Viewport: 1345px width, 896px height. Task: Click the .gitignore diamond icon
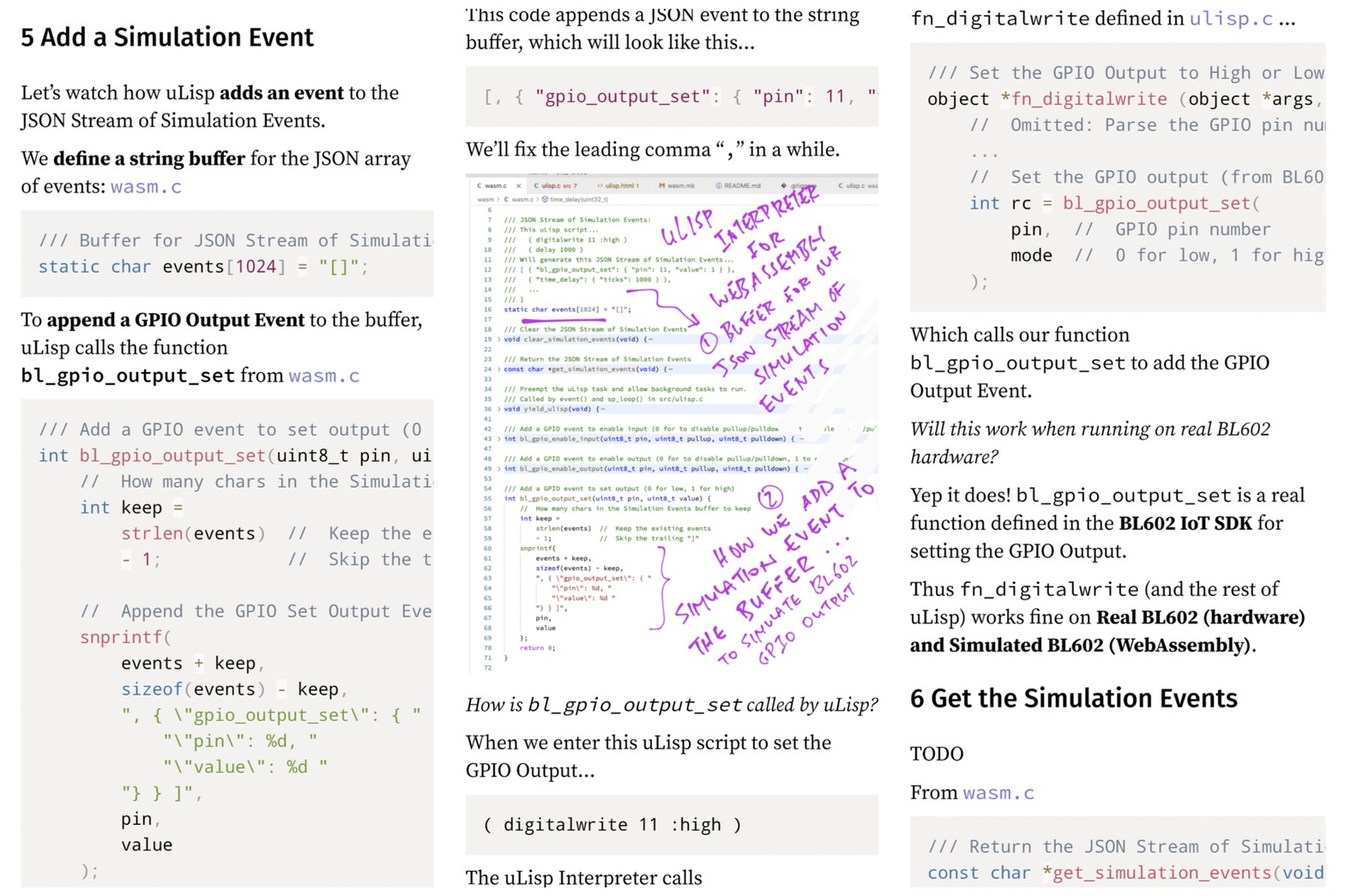click(x=783, y=185)
